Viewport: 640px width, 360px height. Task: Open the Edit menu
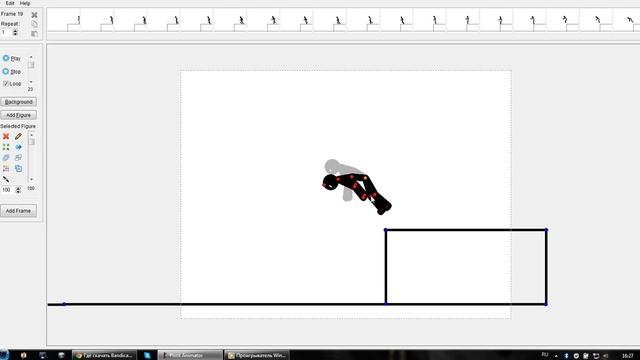(10, 3)
